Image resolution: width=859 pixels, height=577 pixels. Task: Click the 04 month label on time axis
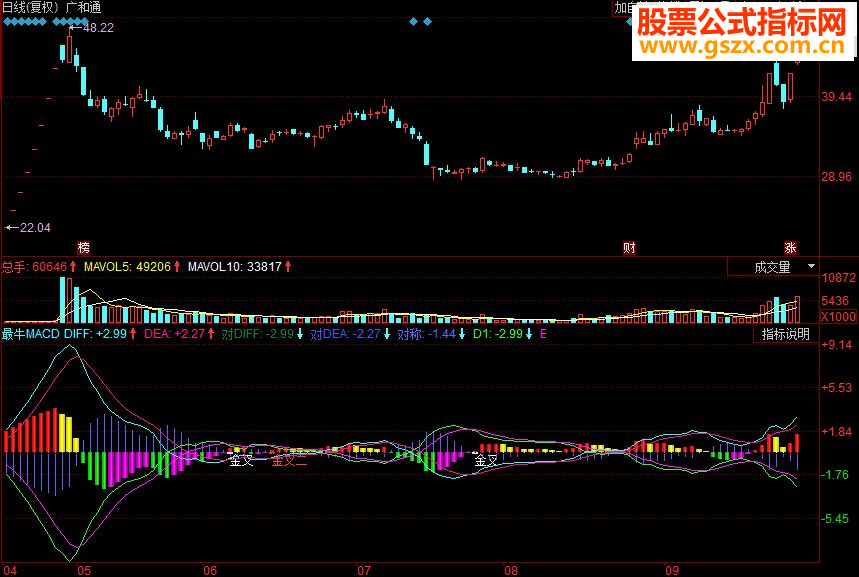click(10, 570)
